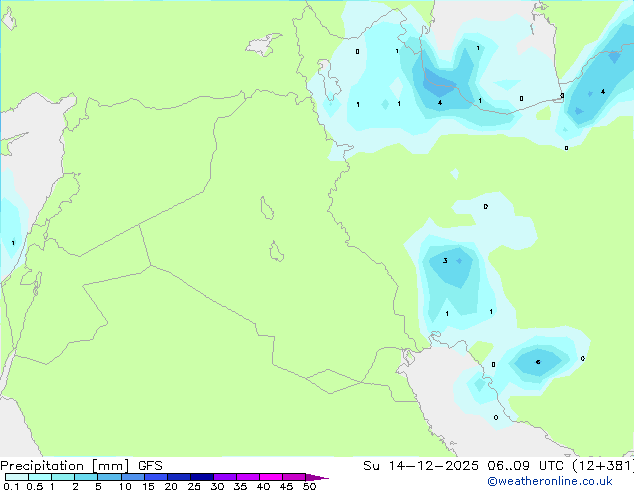Click the legend label '0.5'

click(x=34, y=486)
